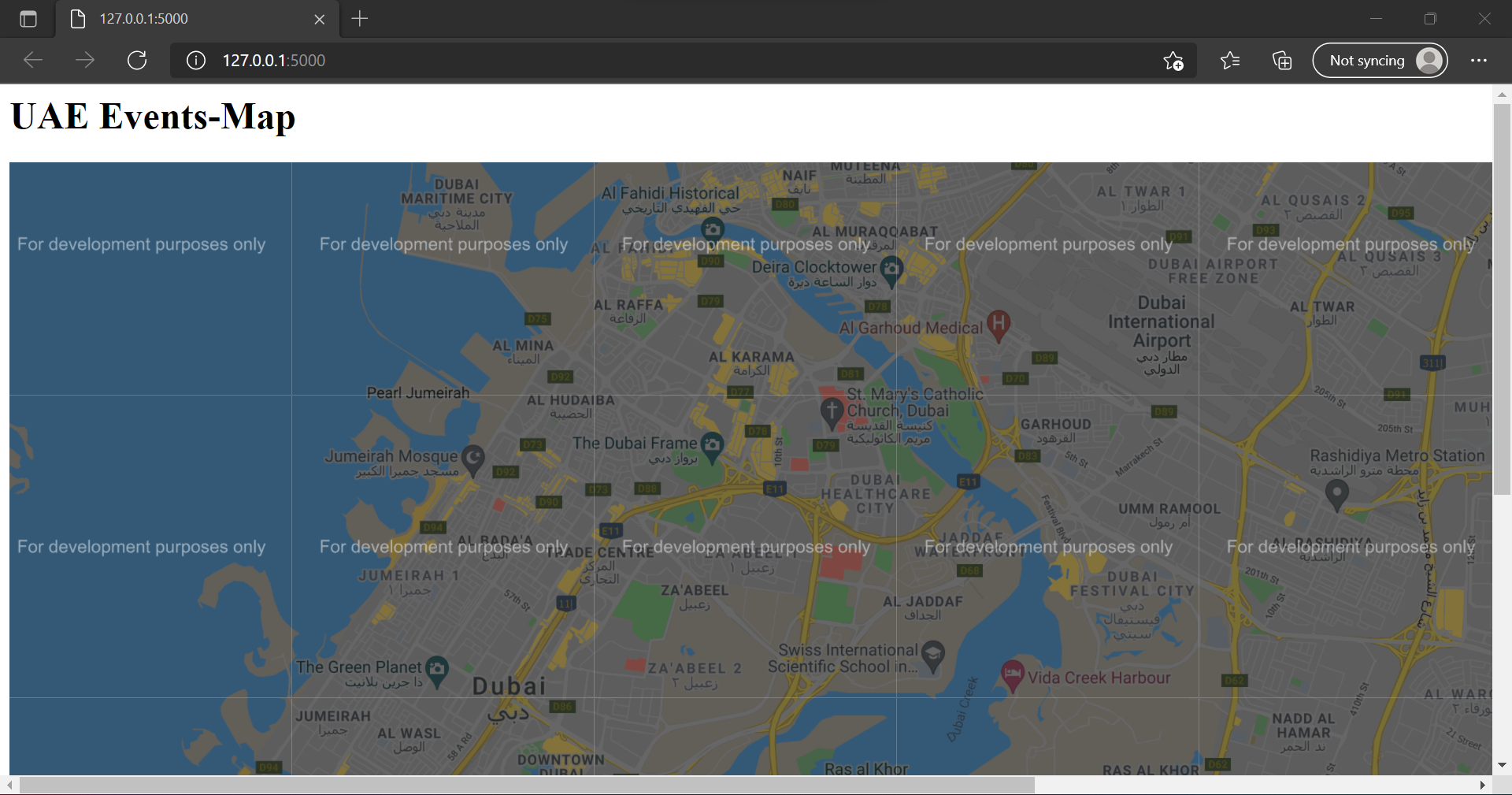Click The Dubai Frame camera marker
The image size is (1512, 795).
point(712,447)
